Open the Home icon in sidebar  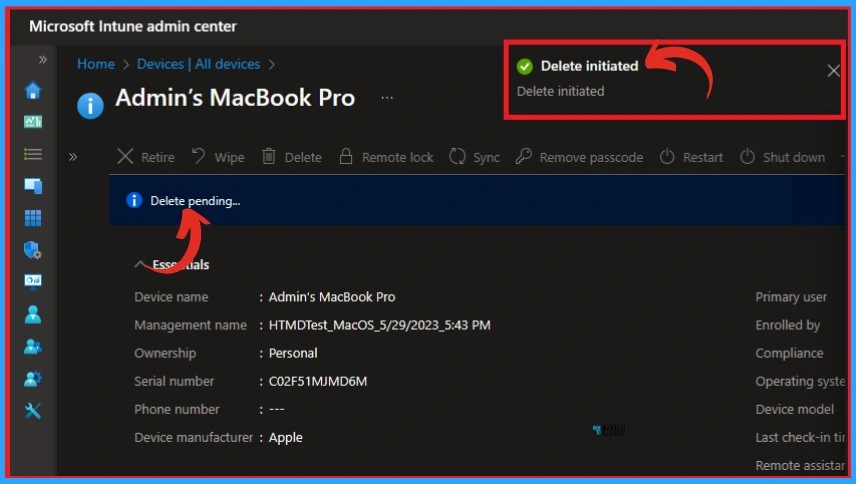(33, 91)
